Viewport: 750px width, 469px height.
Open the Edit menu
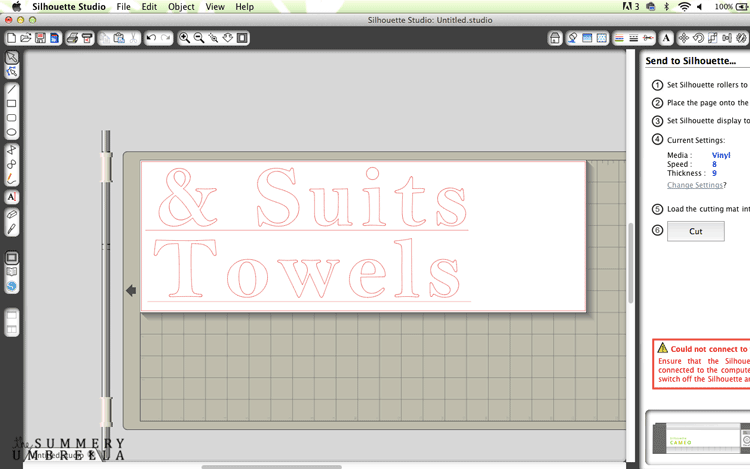click(x=149, y=7)
